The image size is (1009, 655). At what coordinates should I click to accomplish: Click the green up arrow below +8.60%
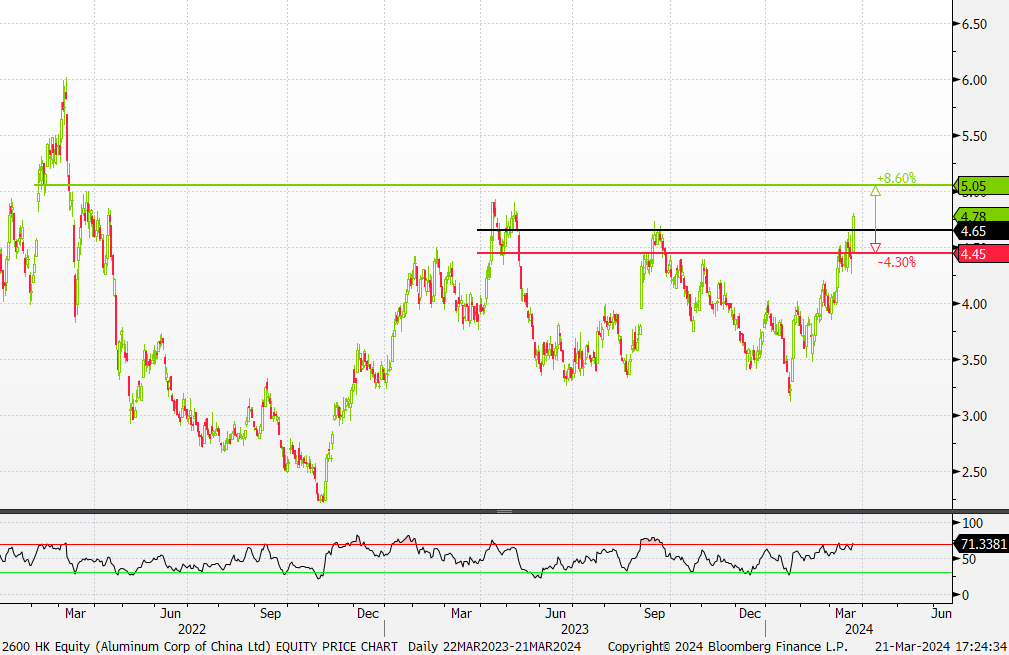point(875,190)
